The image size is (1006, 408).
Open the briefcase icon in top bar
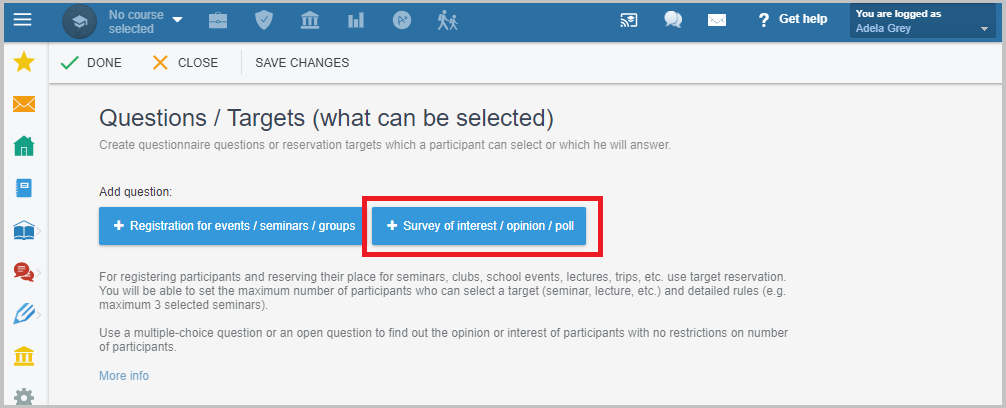[x=218, y=21]
